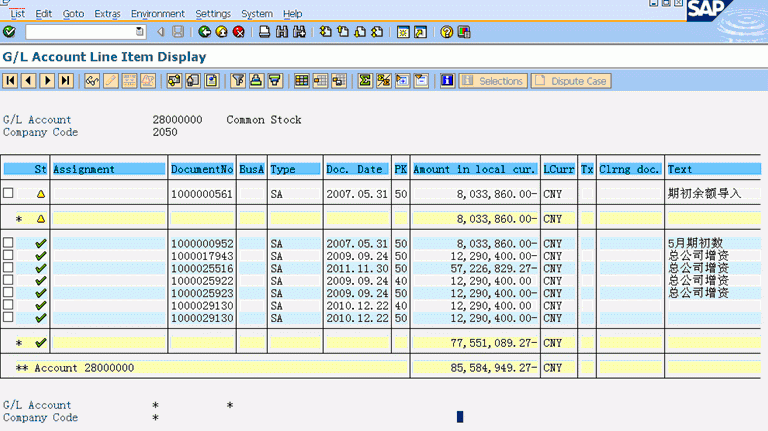Viewport: 768px width, 431px height.
Task: Click the Type column header
Action: click(294, 169)
